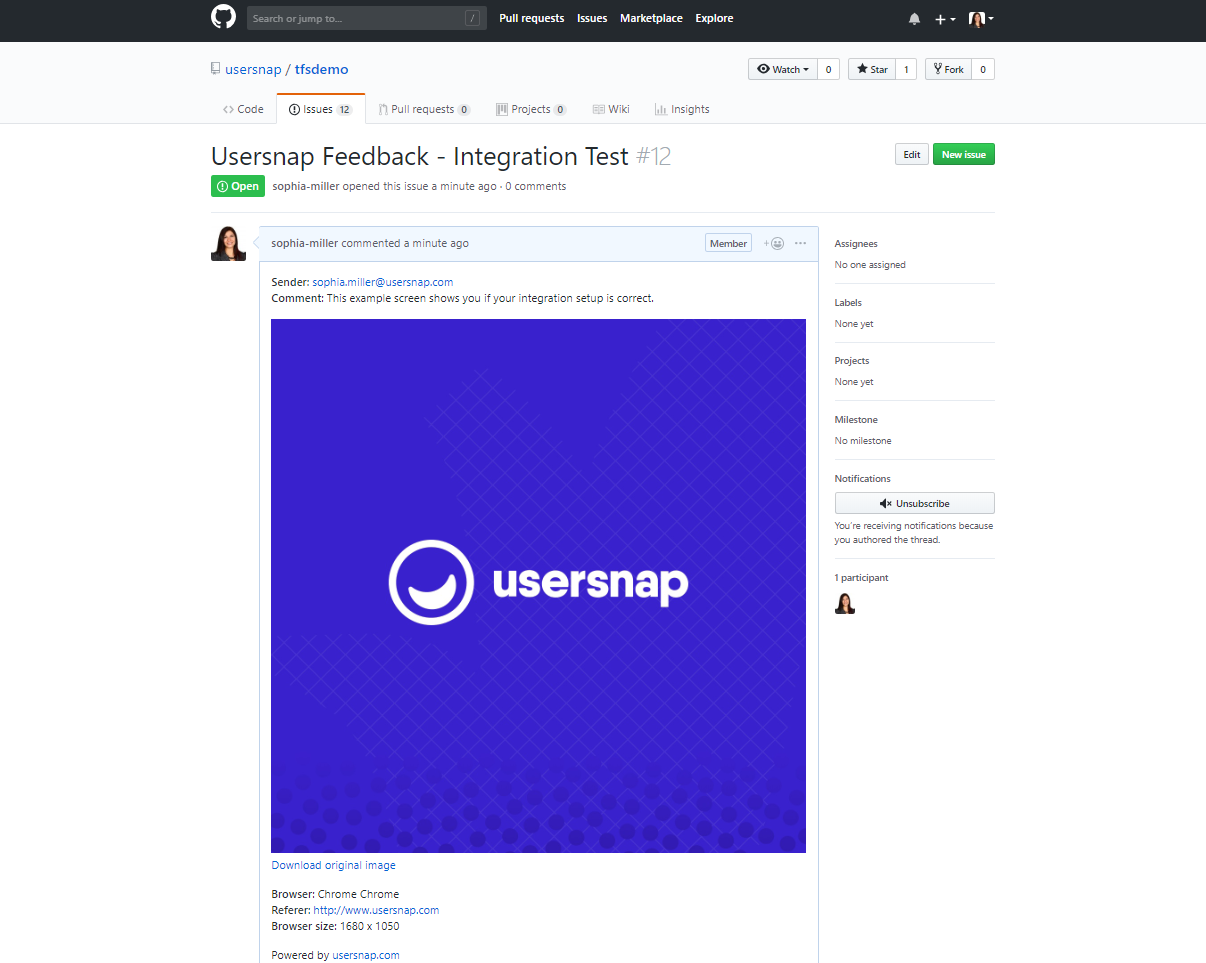Image resolution: width=1206 pixels, height=963 pixels.
Task: Download original image link
Action: pos(334,865)
